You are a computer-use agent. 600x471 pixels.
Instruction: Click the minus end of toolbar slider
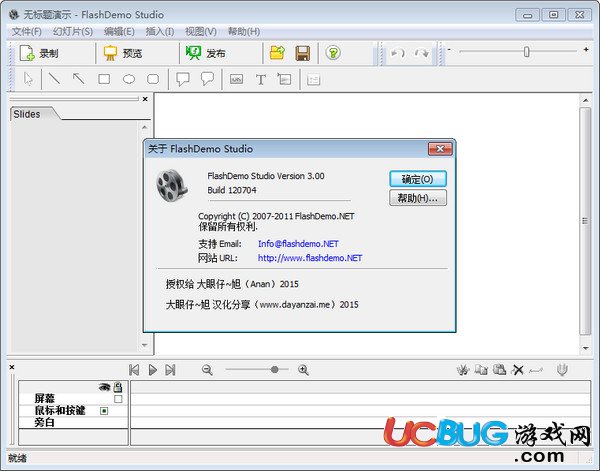click(x=449, y=50)
